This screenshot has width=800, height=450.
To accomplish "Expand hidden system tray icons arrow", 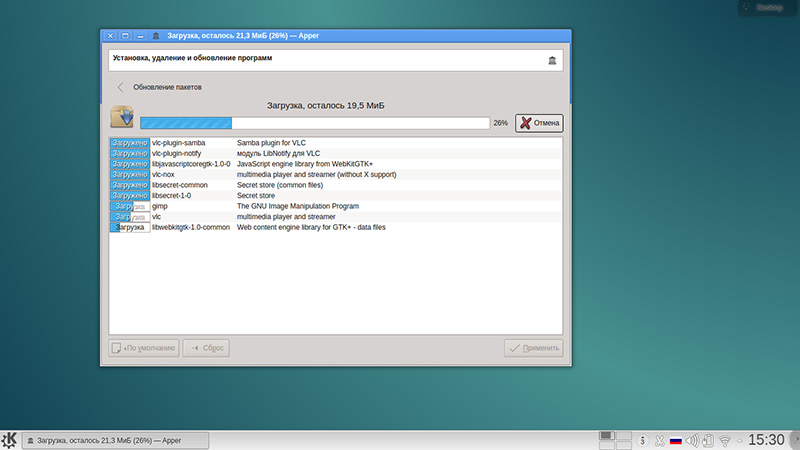I will click(x=739, y=441).
